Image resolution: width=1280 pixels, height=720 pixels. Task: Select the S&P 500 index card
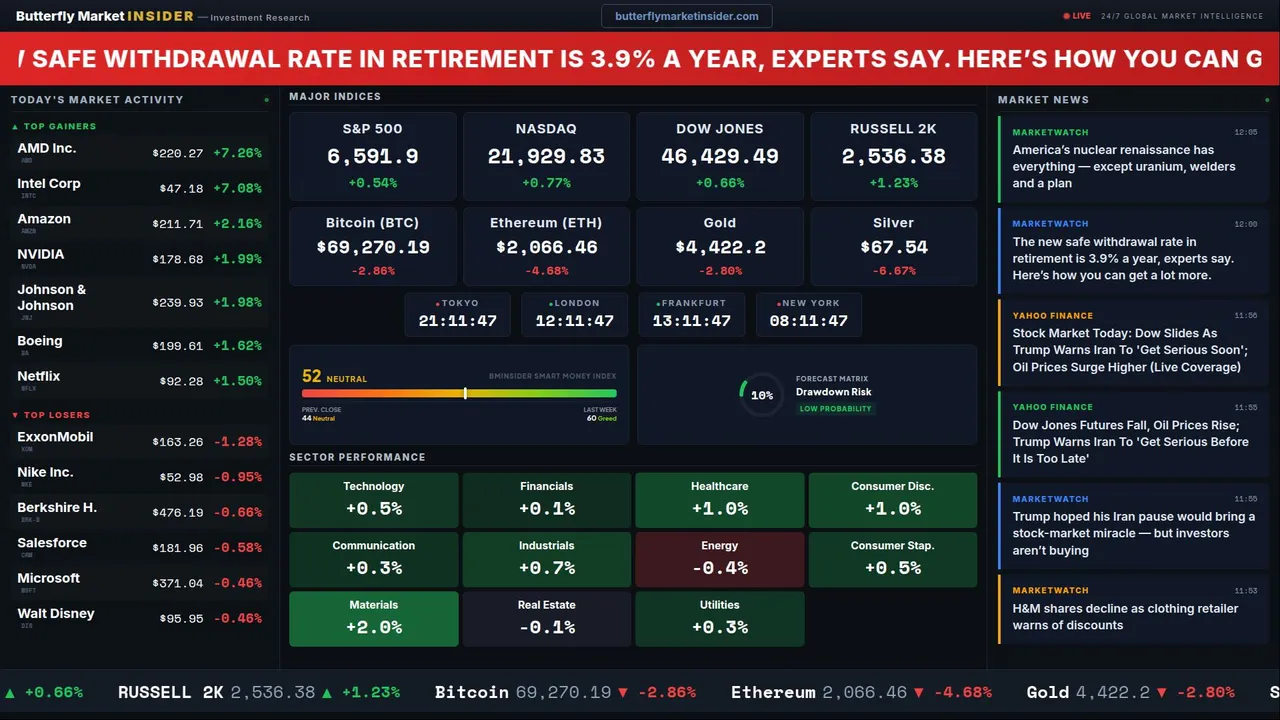click(372, 155)
